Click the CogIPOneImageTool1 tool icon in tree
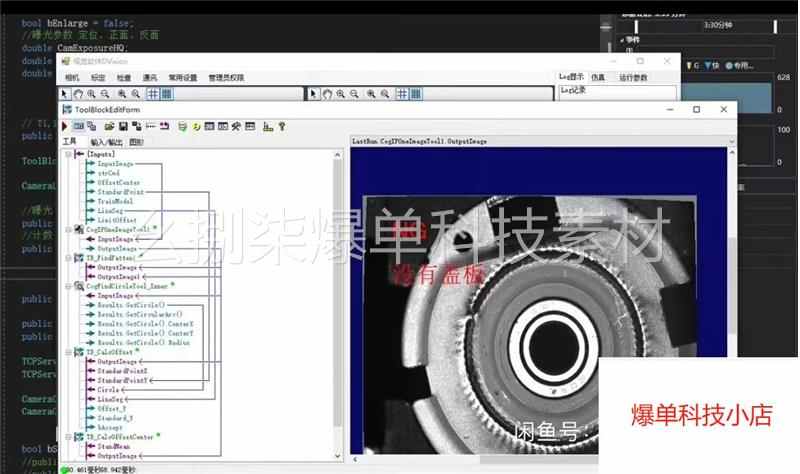The height and width of the screenshot is (474, 800). click(79, 230)
